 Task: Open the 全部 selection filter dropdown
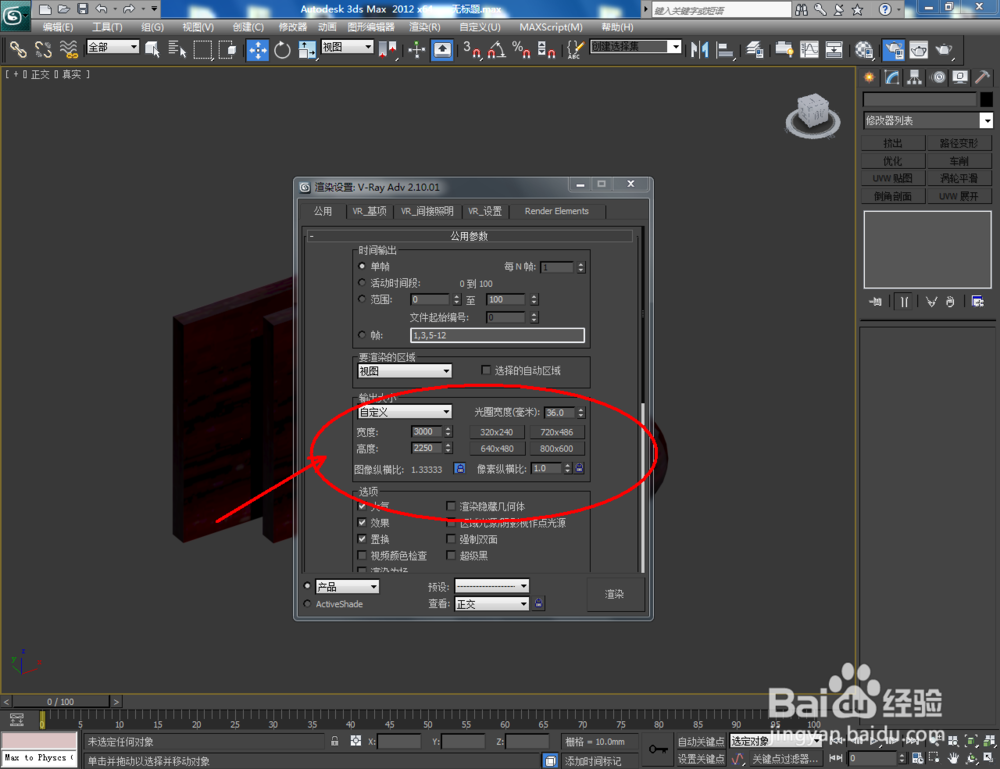click(112, 47)
